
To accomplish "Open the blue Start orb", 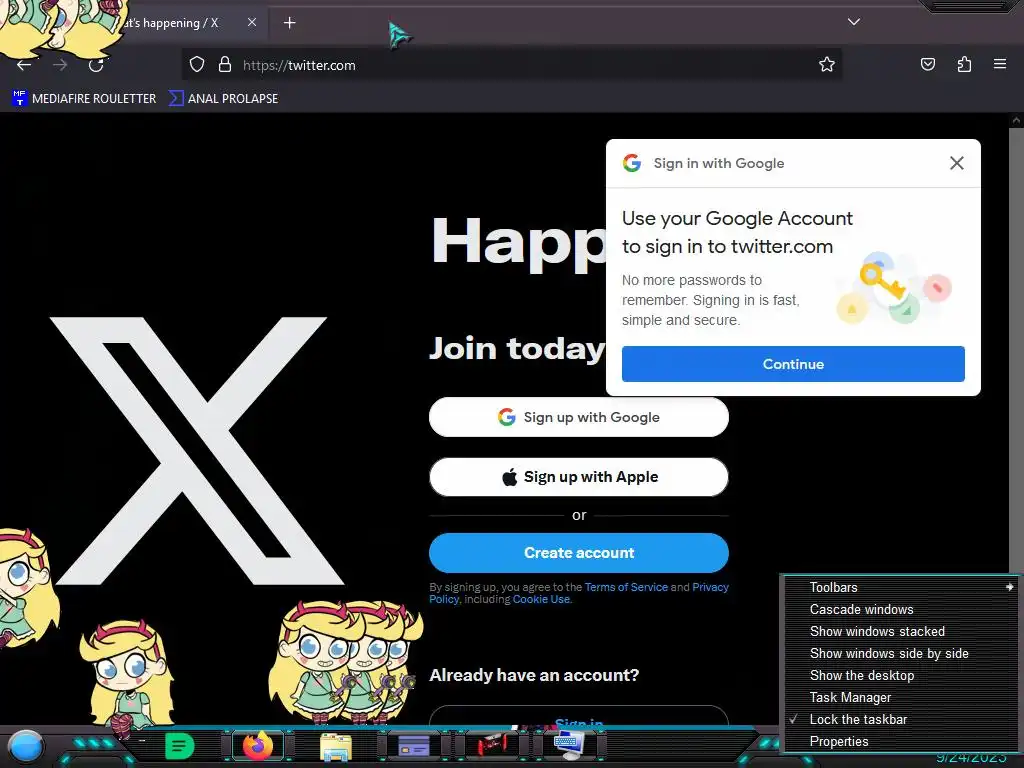I will coord(26,747).
